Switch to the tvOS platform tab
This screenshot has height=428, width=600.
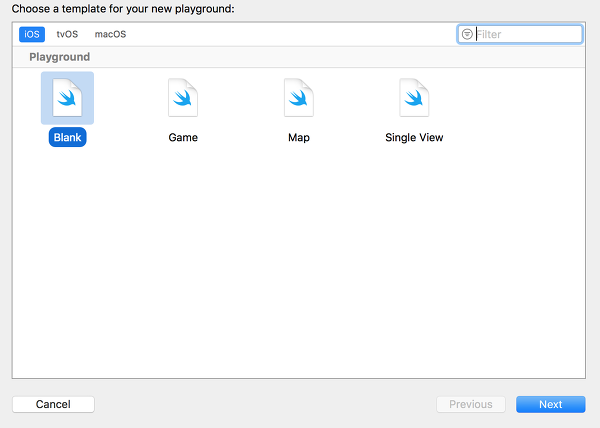[67, 34]
